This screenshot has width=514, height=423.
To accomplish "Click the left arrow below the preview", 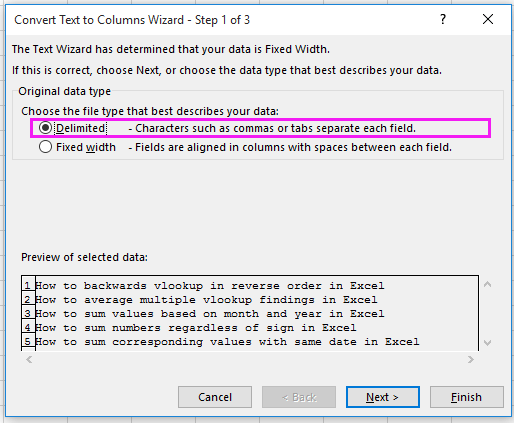I will pyautogui.click(x=29, y=359).
